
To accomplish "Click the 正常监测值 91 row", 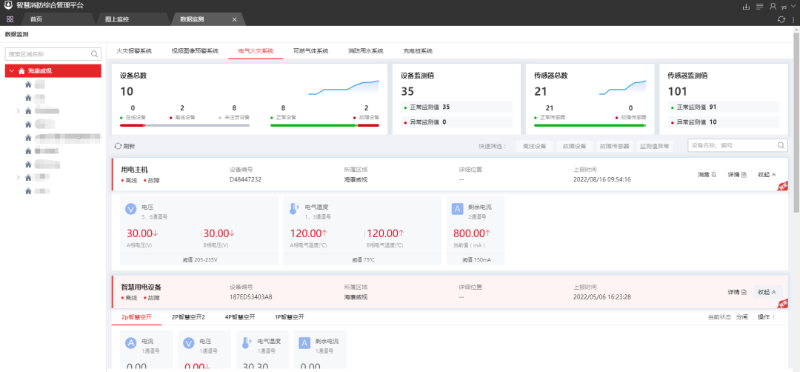I will [x=723, y=107].
